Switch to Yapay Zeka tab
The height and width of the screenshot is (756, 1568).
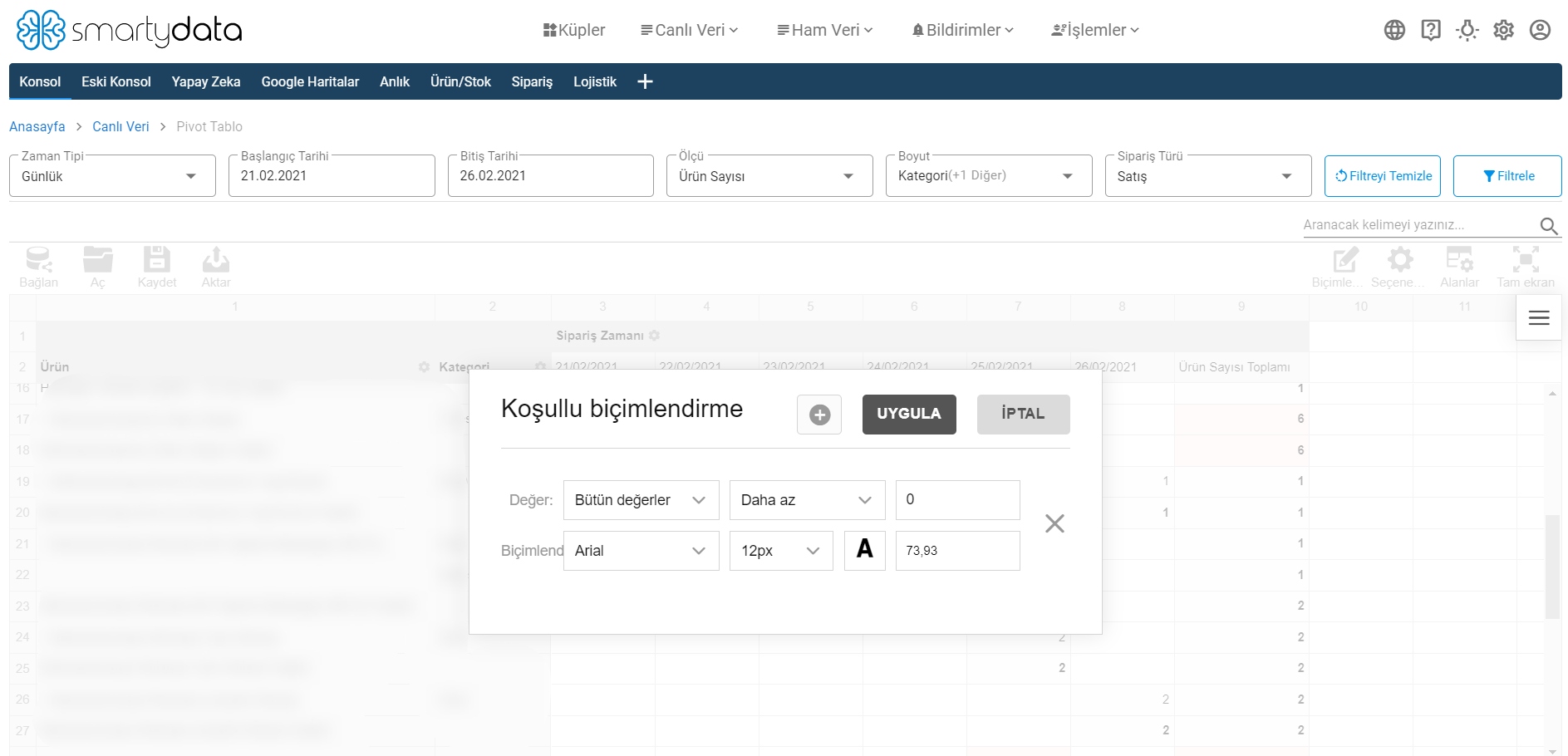[x=206, y=81]
